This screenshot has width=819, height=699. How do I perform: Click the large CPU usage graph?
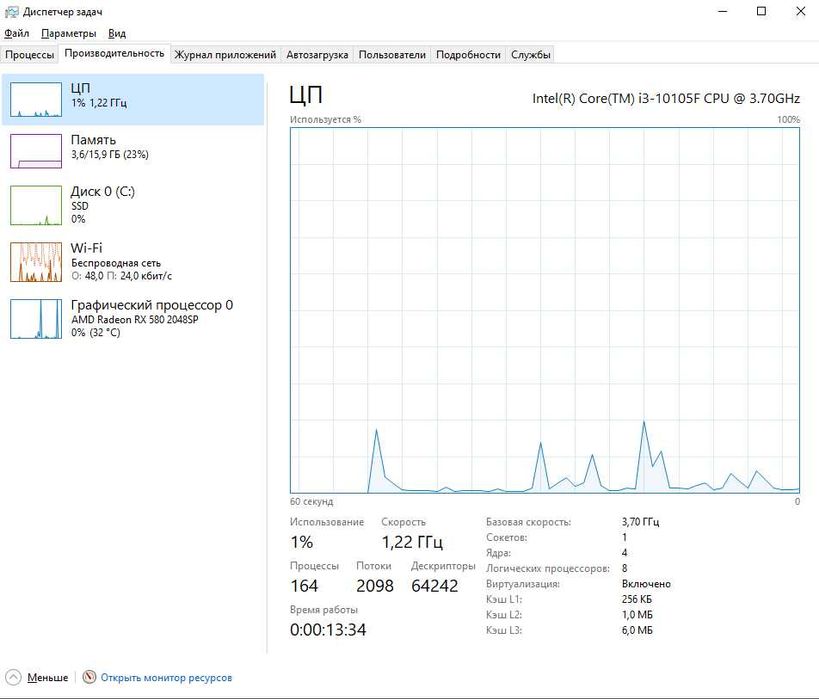(x=545, y=310)
